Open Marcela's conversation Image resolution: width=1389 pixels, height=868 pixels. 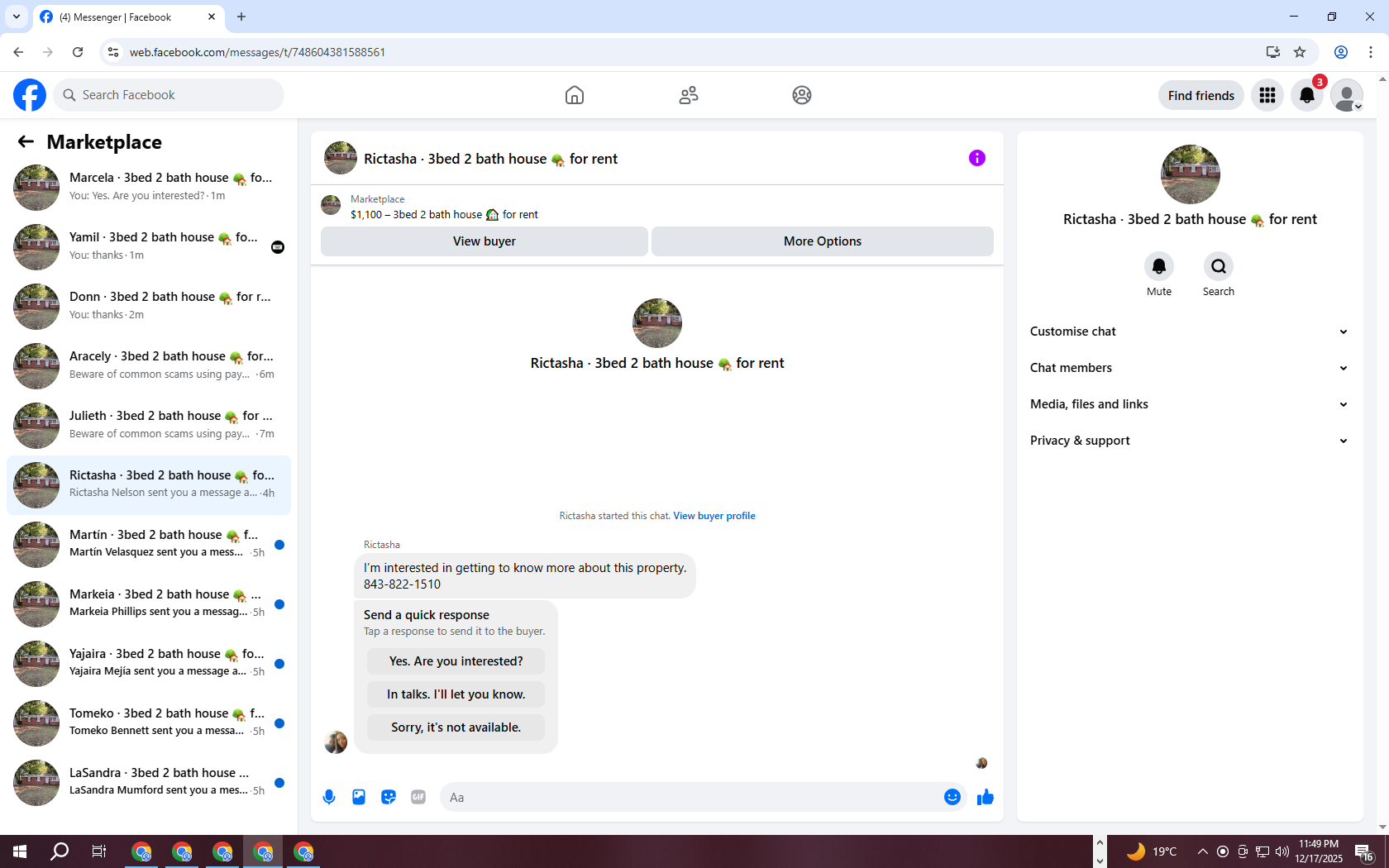click(x=149, y=188)
